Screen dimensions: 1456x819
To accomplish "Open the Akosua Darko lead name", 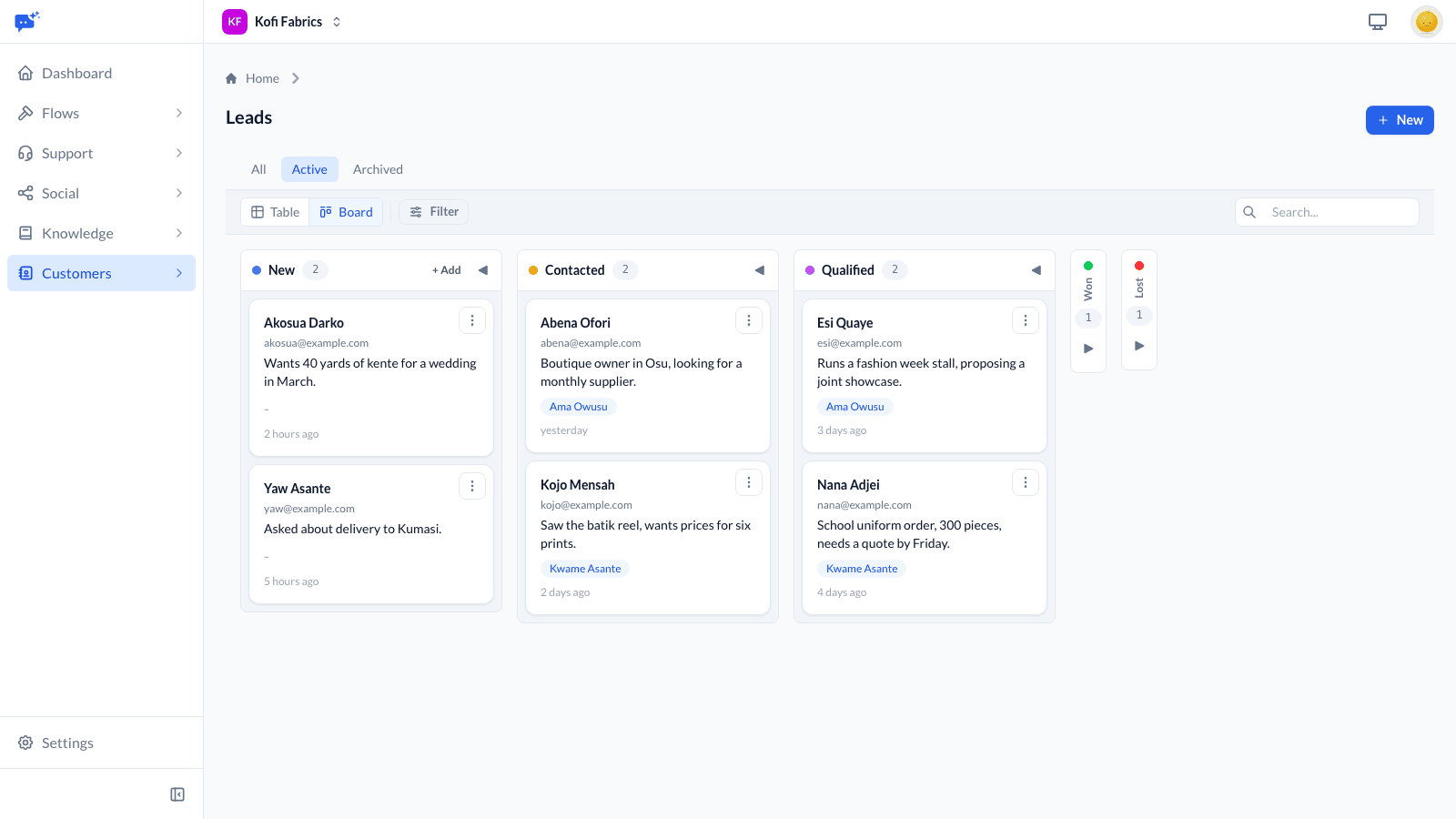I will pyautogui.click(x=304, y=323).
